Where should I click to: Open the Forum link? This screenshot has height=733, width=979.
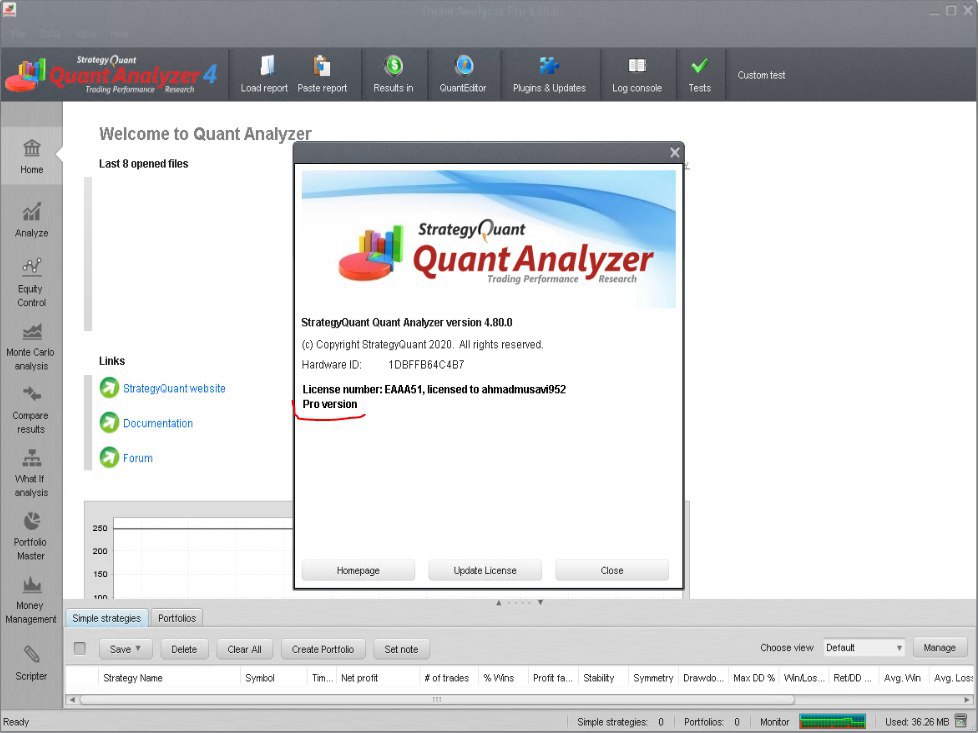[x=138, y=458]
